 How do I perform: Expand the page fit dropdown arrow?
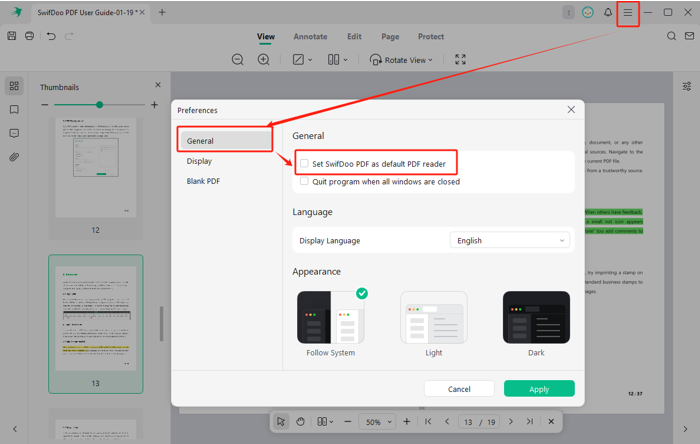[310, 60]
